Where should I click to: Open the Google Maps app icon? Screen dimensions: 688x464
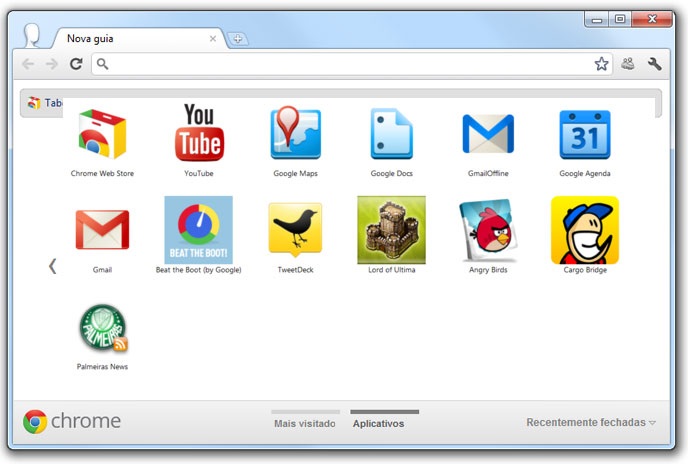tap(295, 134)
